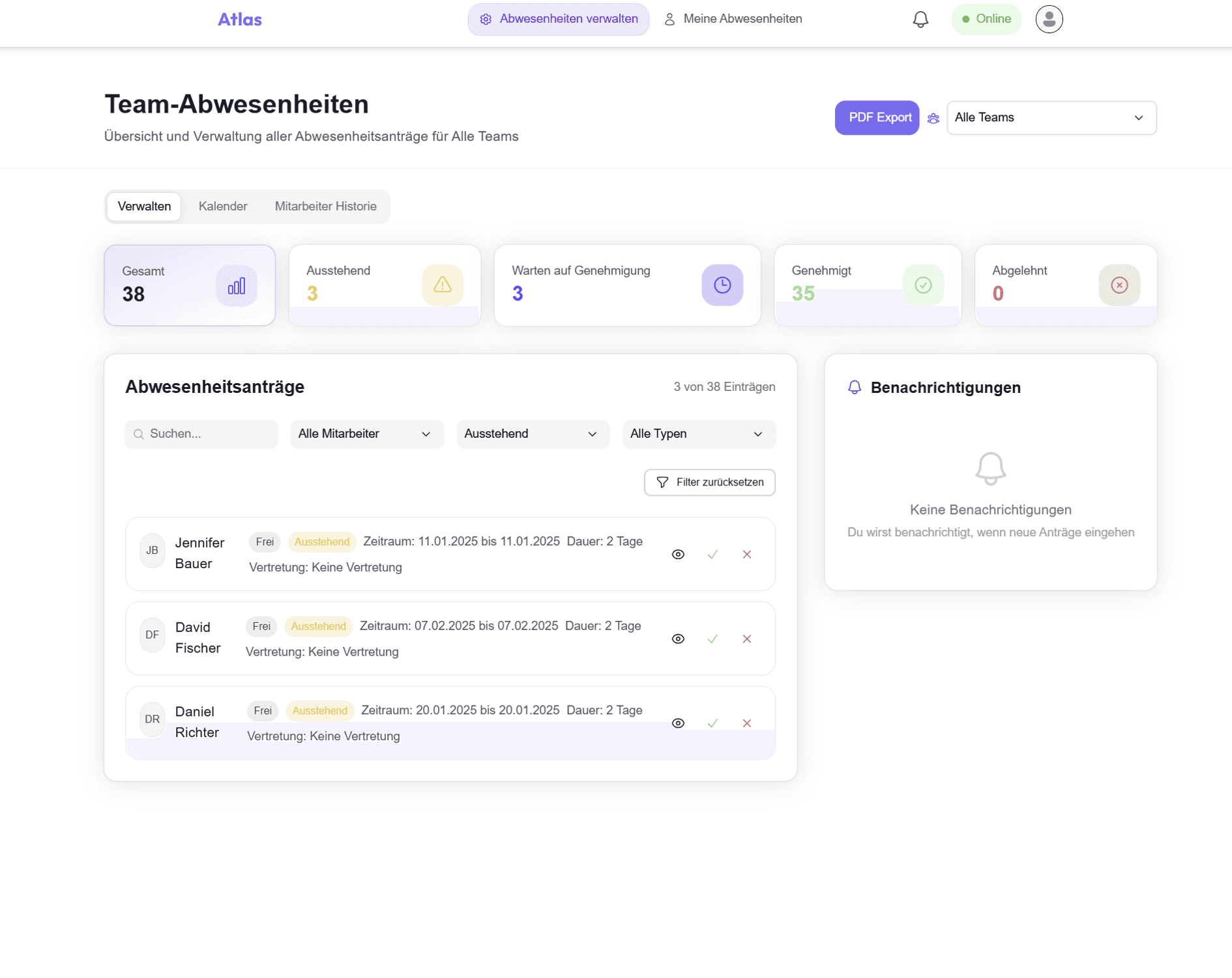
Task: Open the Alle Typen dropdown
Action: 698,434
